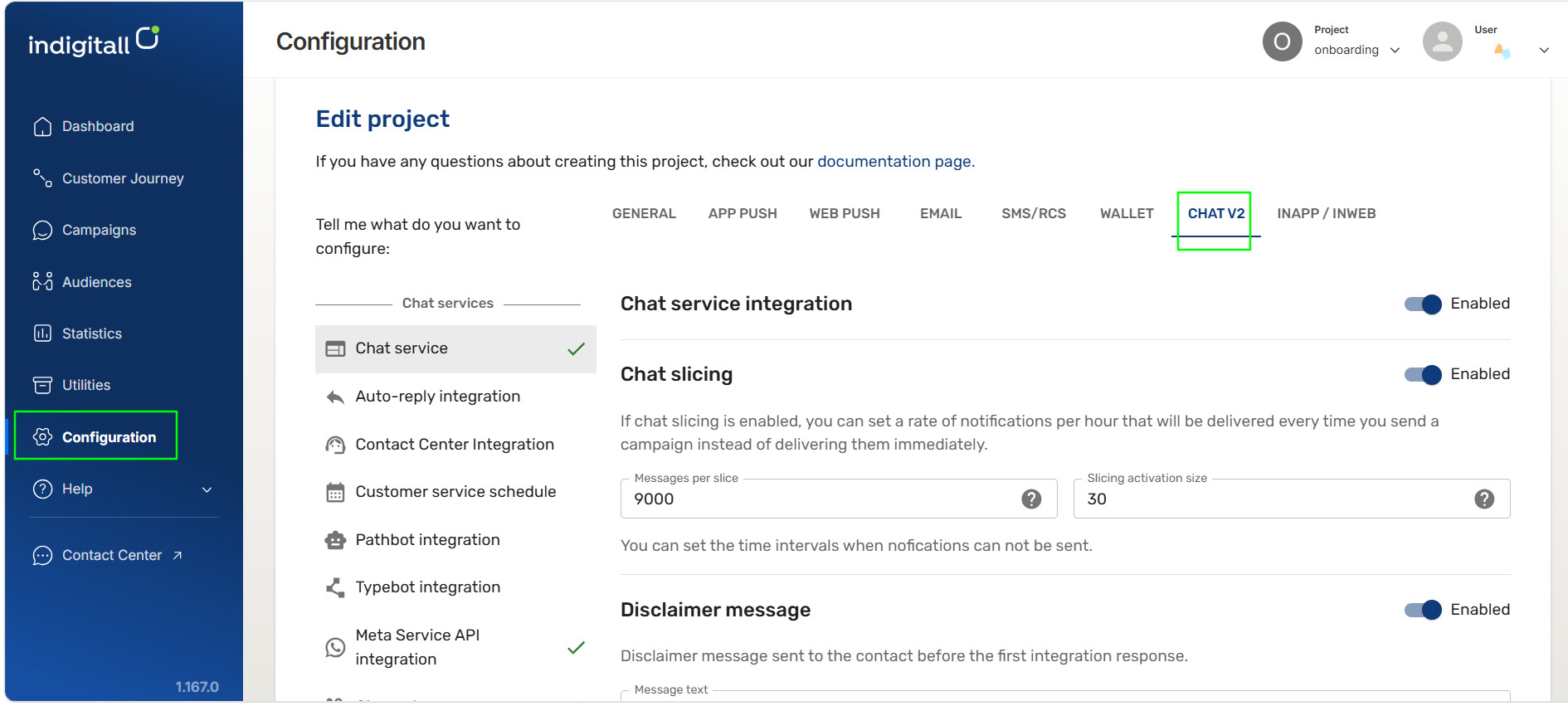Open Customer Journey icon in sidebar
The height and width of the screenshot is (706, 1568).
[42, 178]
